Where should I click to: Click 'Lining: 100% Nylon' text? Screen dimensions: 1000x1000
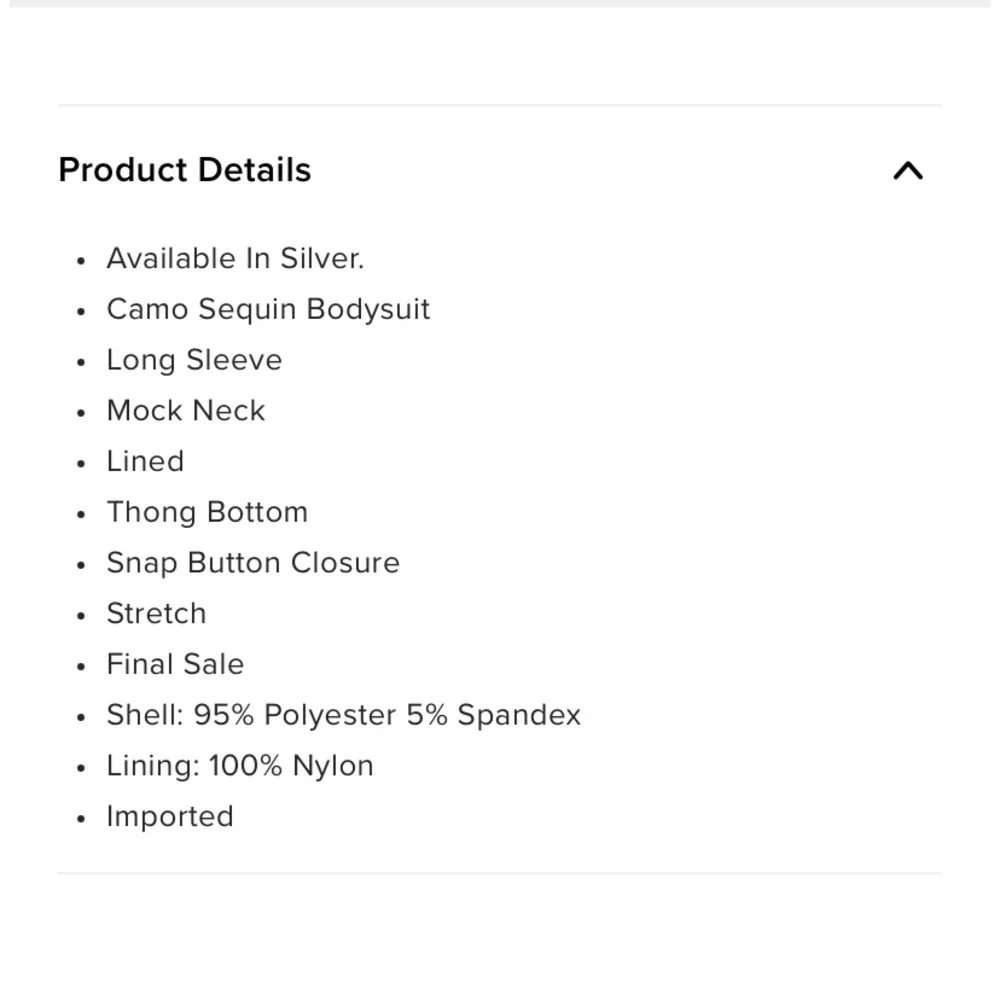[240, 766]
